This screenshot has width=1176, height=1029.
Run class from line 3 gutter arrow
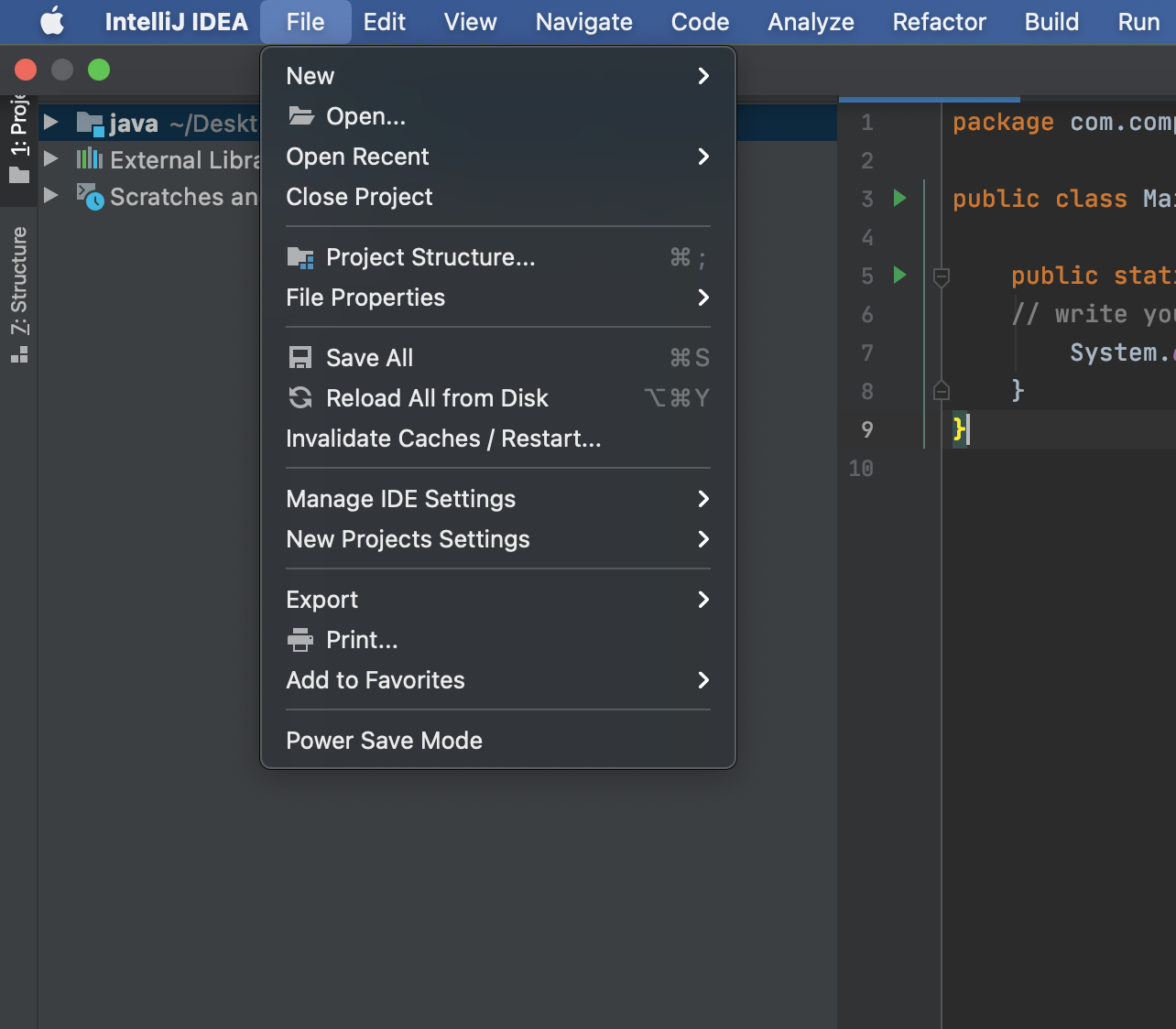pyautogui.click(x=899, y=198)
